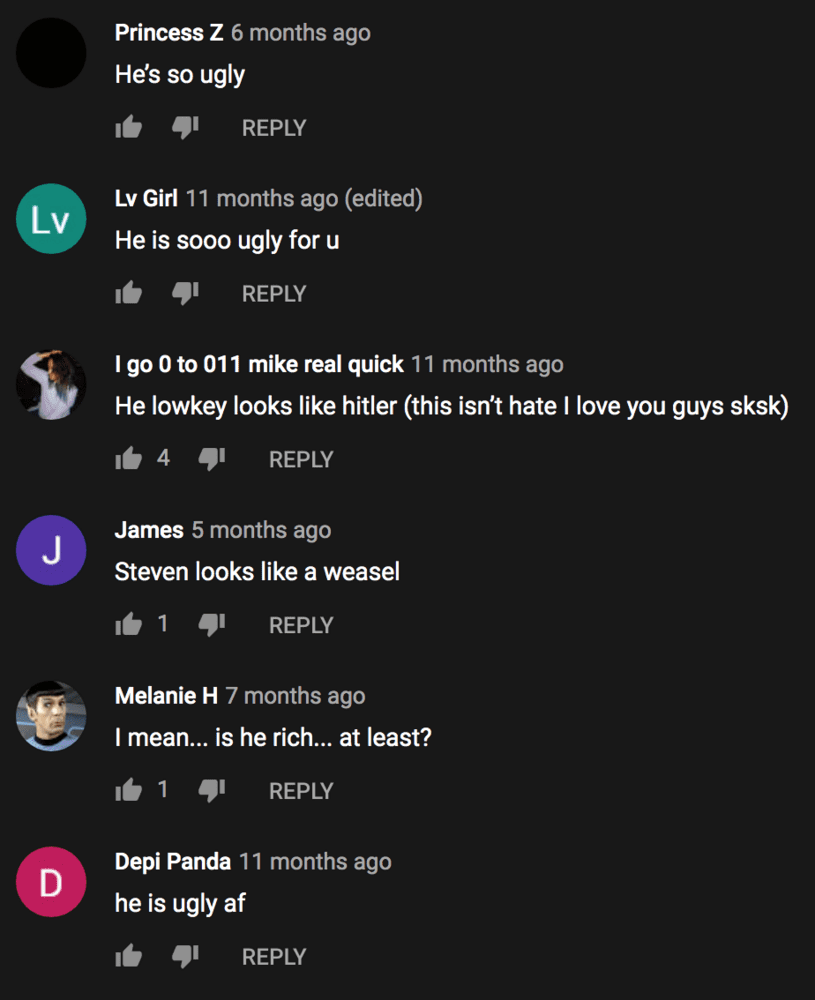Dislike Depi Panda's comment
Image resolution: width=815 pixels, height=1000 pixels.
(185, 956)
